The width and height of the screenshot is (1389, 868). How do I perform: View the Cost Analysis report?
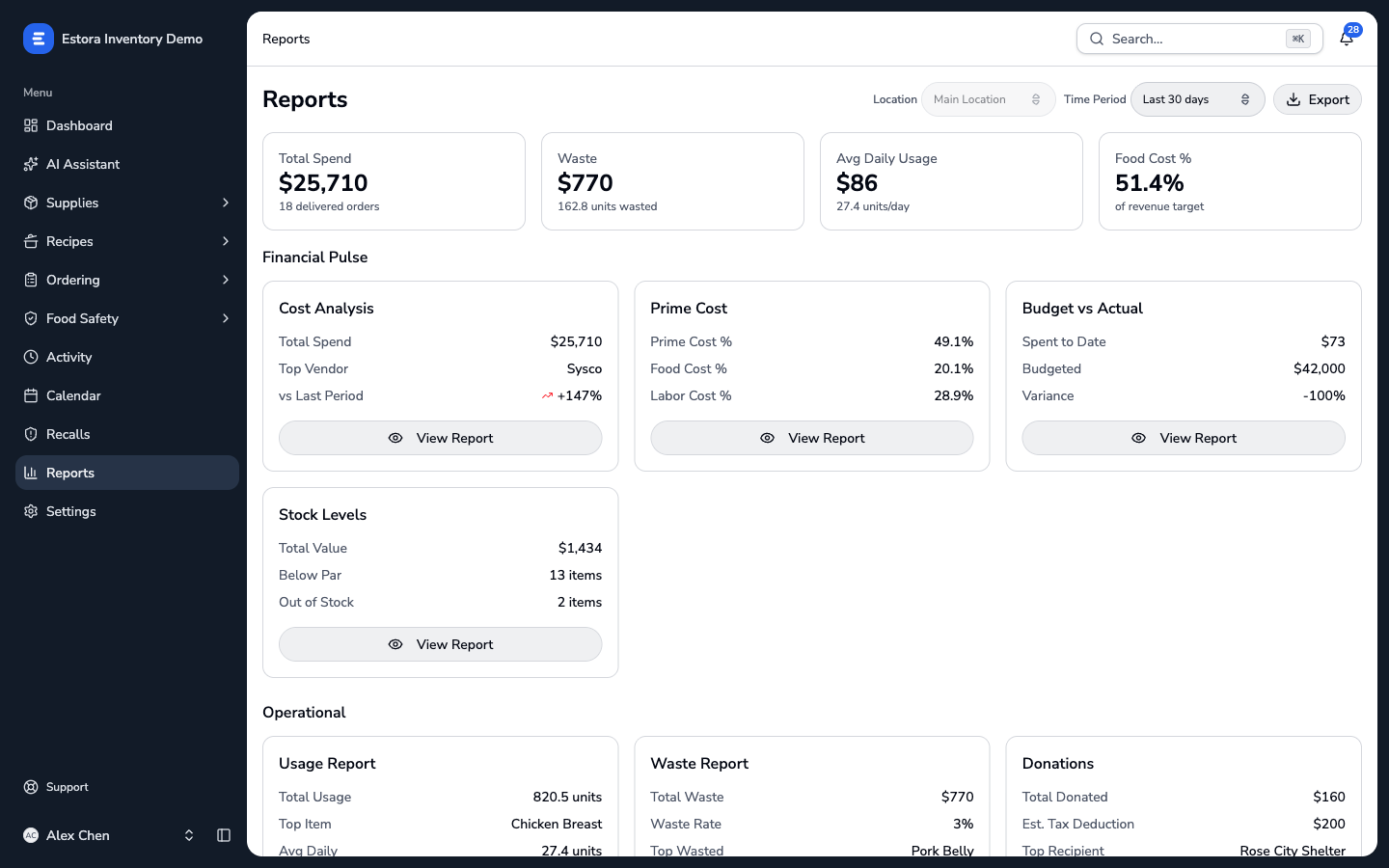pyautogui.click(x=440, y=438)
